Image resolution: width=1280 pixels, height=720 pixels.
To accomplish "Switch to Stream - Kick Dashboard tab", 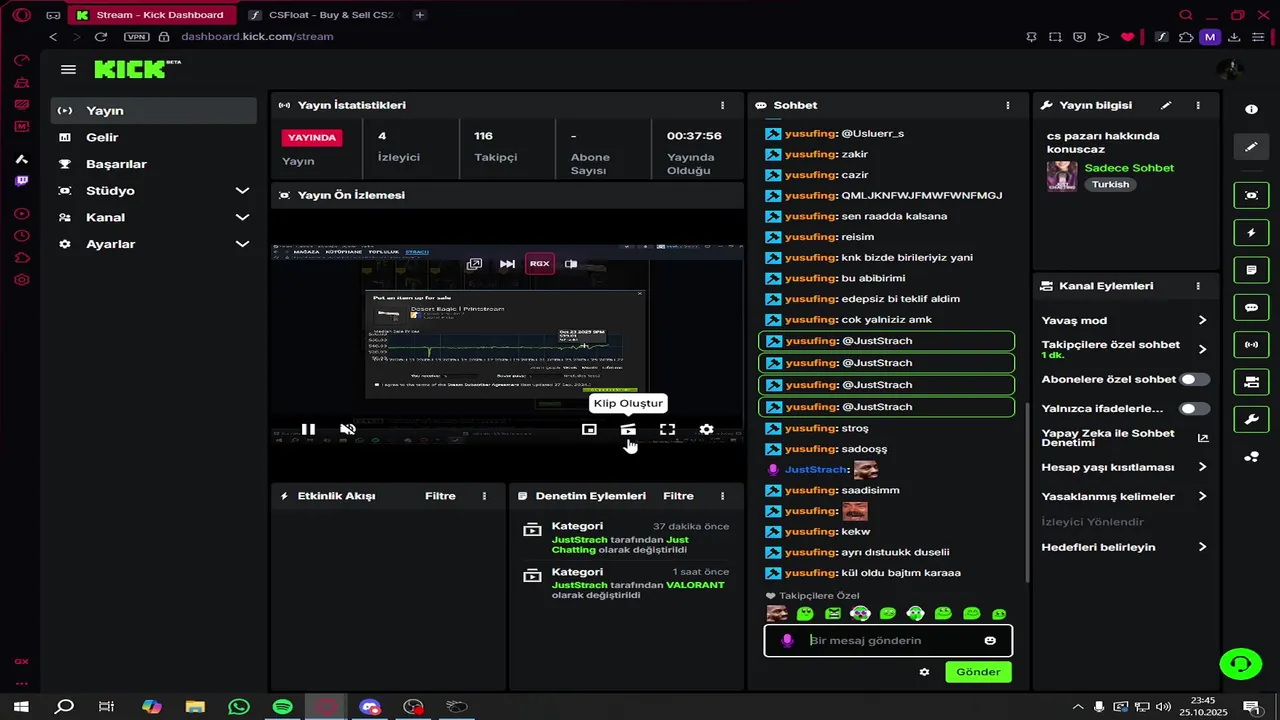I will click(x=153, y=15).
